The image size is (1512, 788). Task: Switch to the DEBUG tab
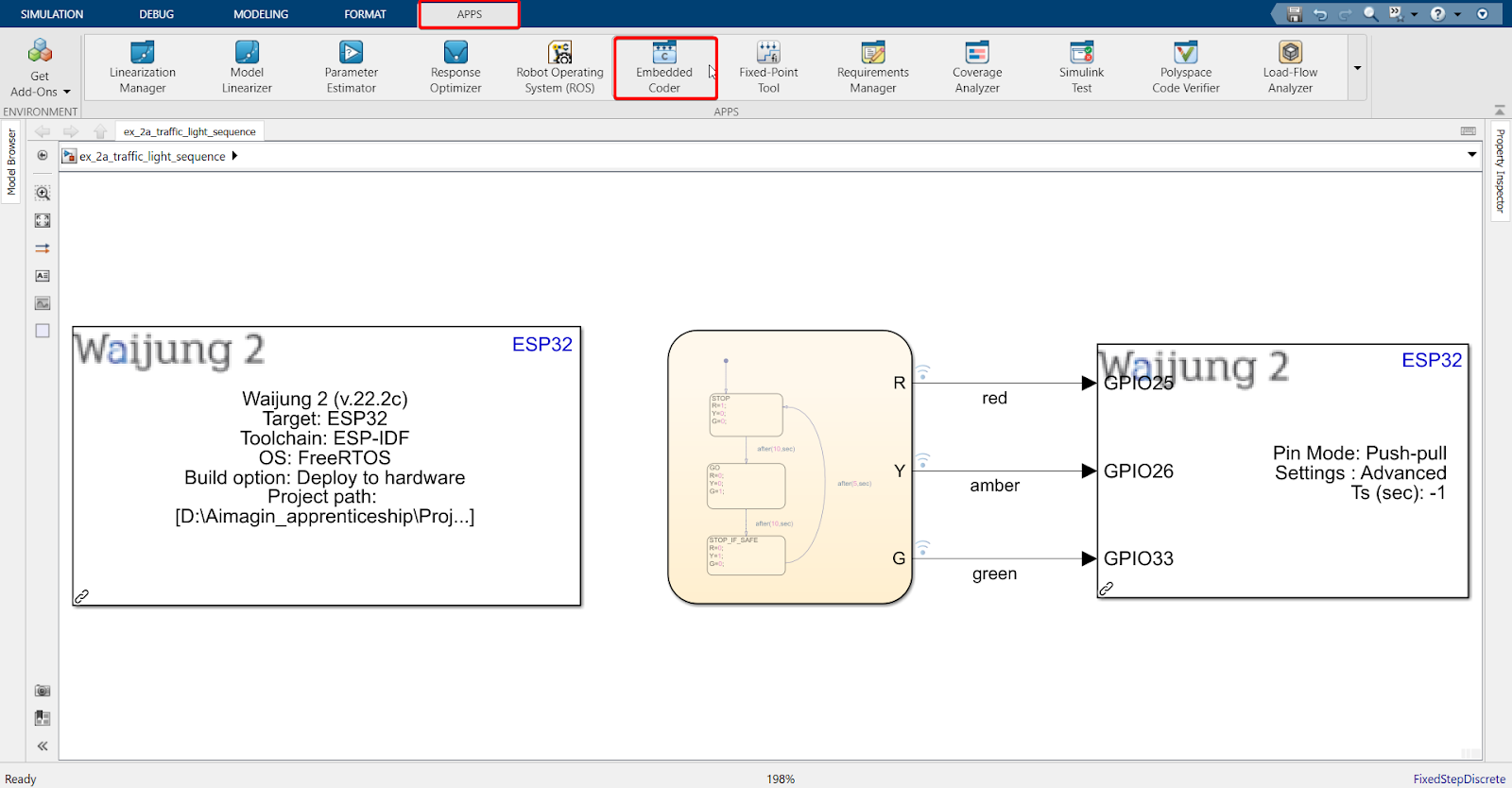coord(157,14)
